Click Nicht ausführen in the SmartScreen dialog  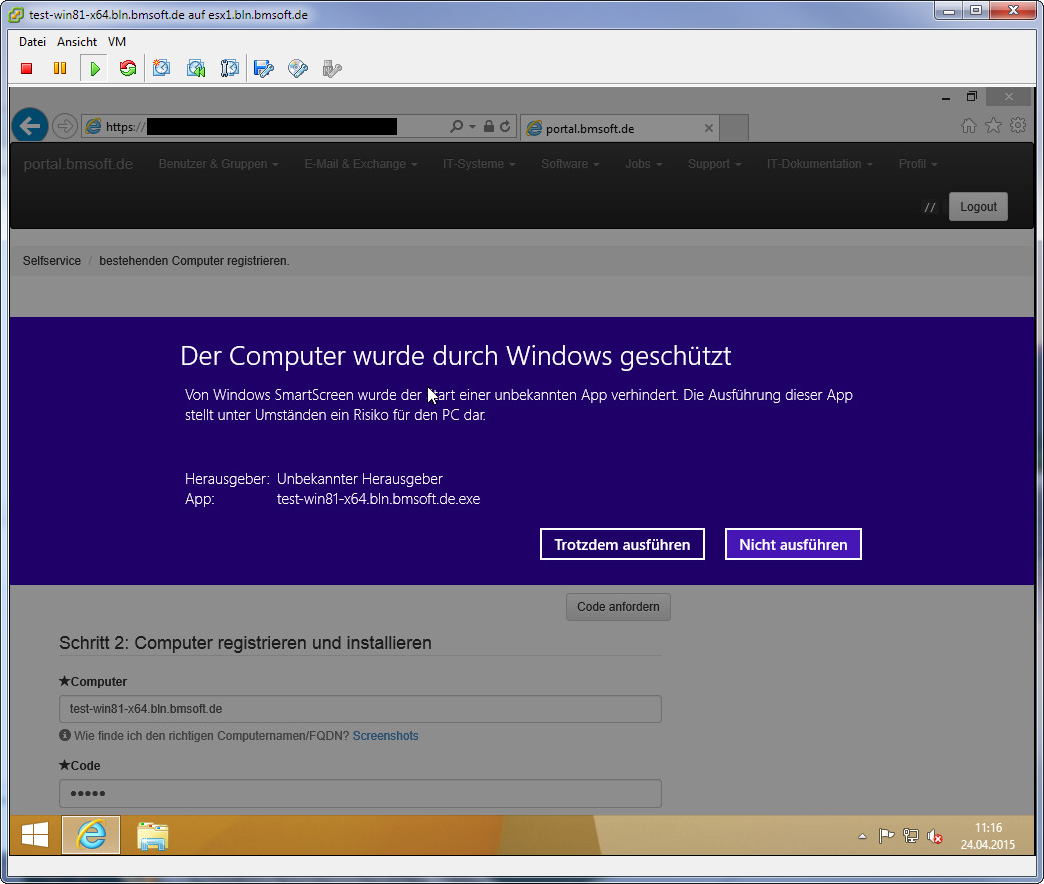tap(793, 545)
